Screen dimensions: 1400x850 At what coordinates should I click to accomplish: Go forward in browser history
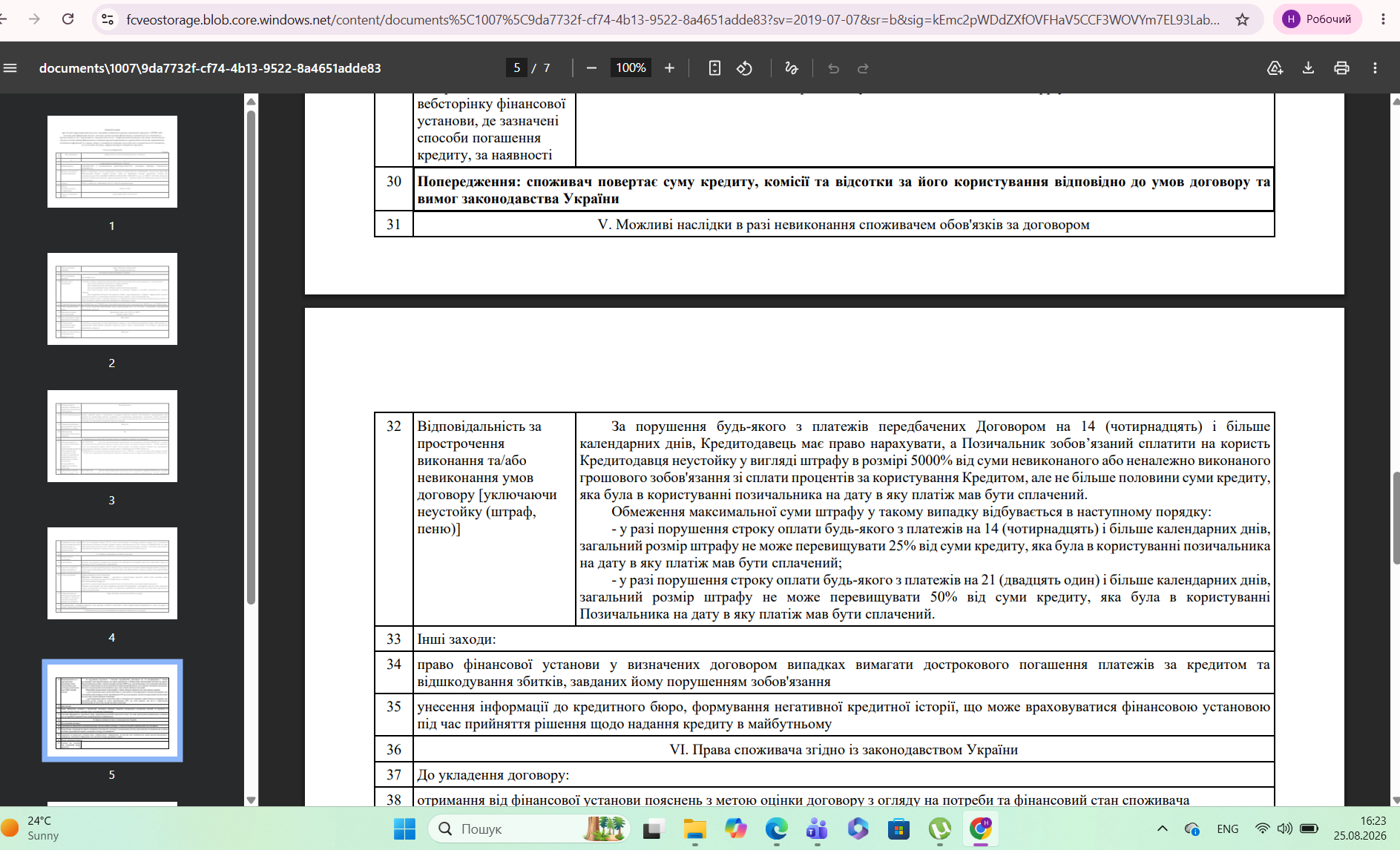pos(34,19)
